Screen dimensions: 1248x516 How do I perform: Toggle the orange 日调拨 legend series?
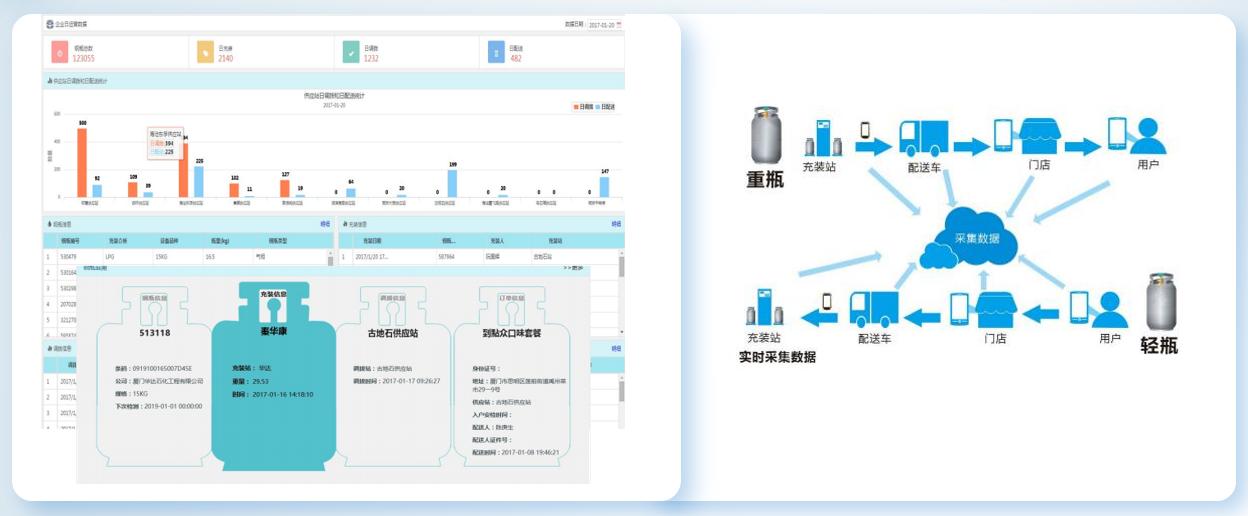pos(583,106)
